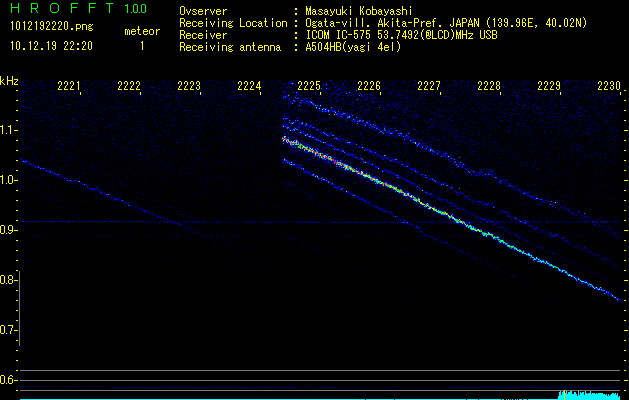Click the Receiver field label

coord(203,35)
